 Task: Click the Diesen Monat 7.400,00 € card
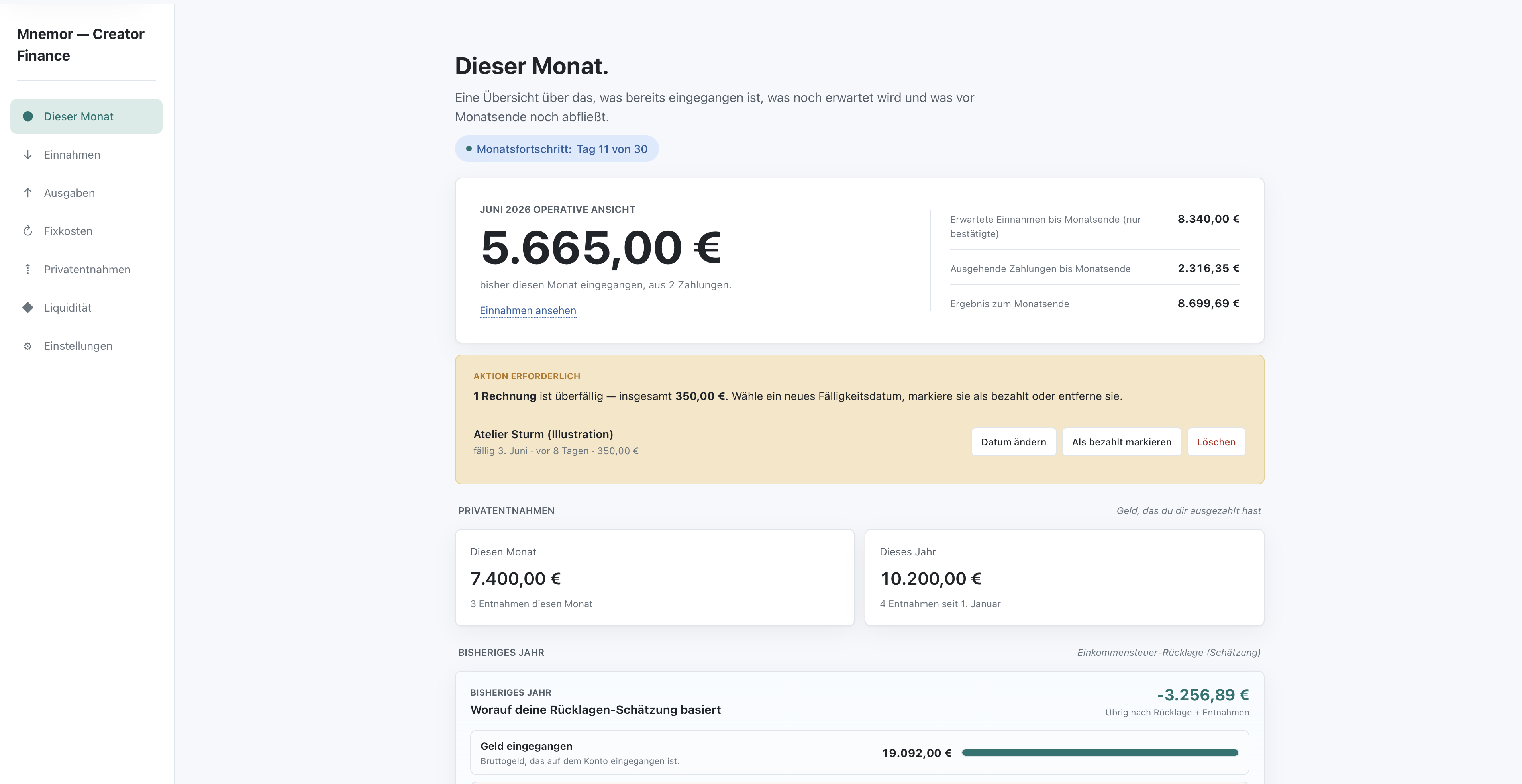tap(655, 577)
